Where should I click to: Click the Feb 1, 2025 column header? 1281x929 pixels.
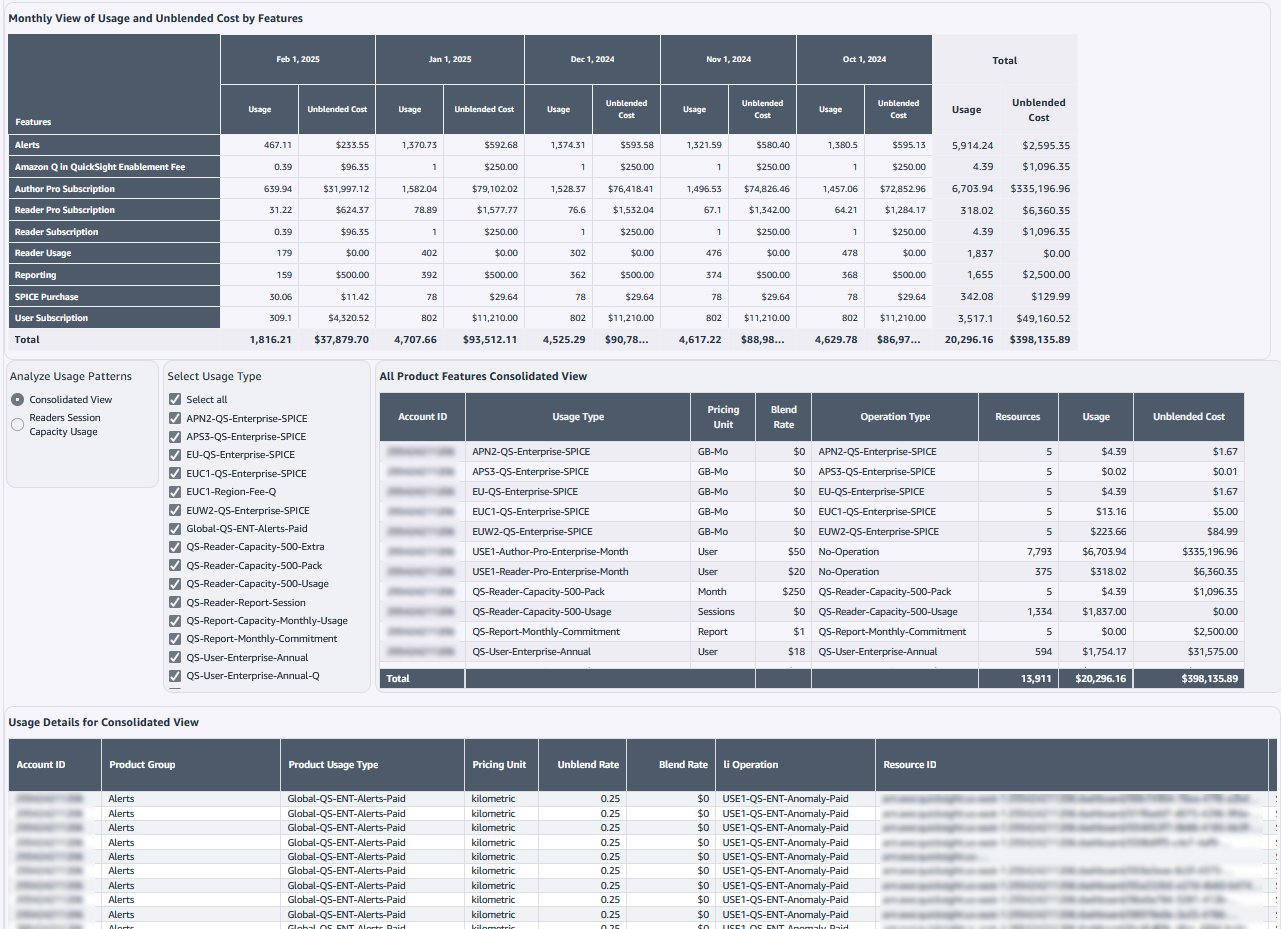[297, 60]
